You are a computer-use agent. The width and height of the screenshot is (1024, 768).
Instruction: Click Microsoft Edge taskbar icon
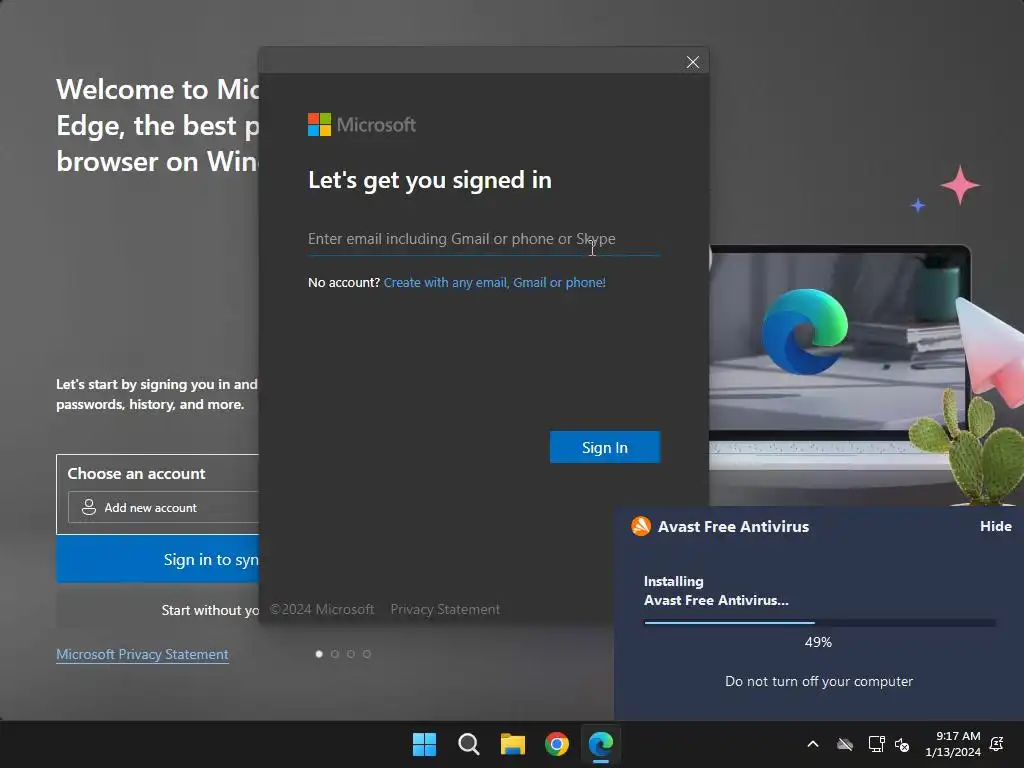point(601,744)
